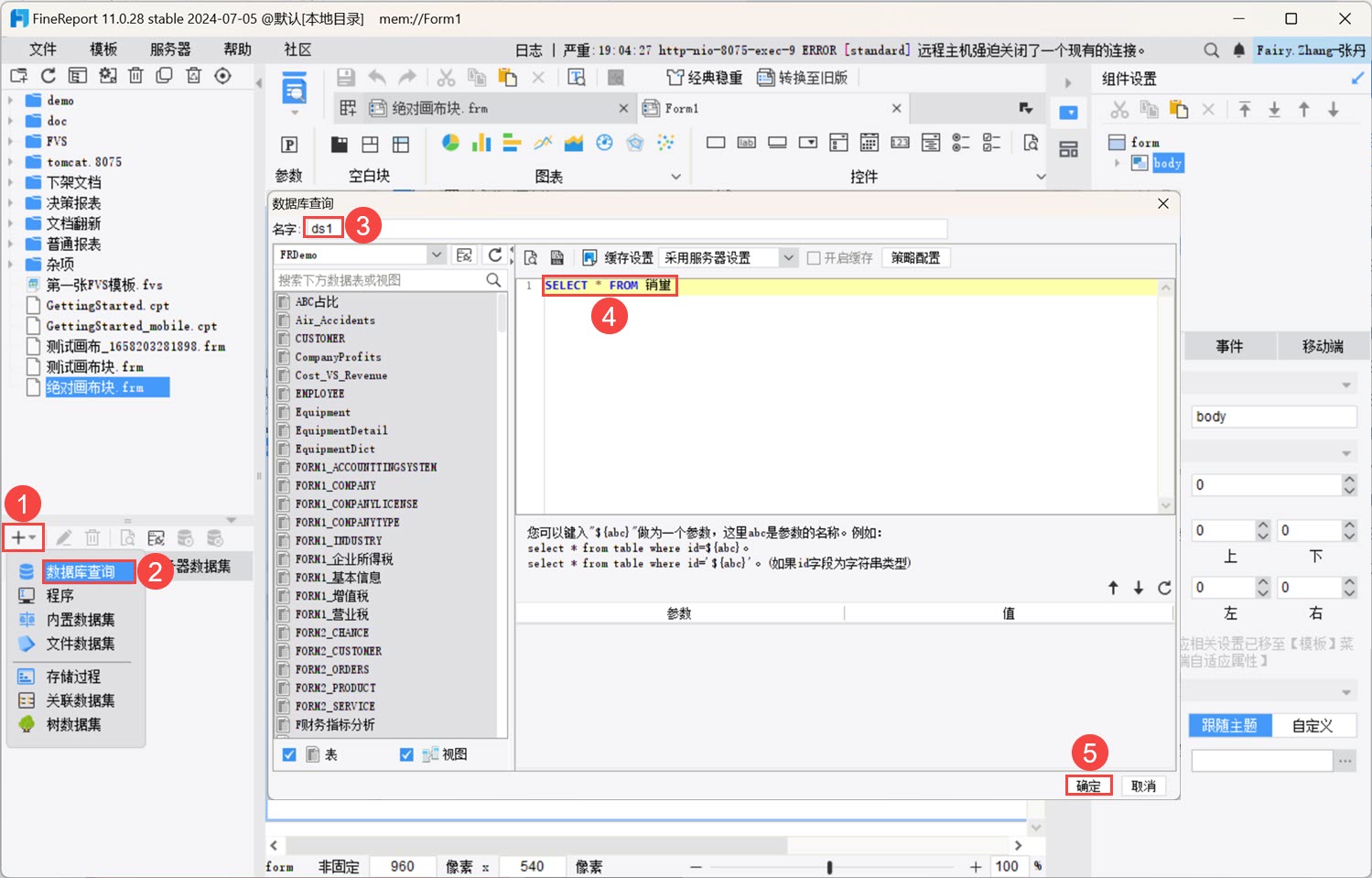Click the 参数 parameter panel icon
Viewport: 1372px width, 878px height.
pos(289,145)
